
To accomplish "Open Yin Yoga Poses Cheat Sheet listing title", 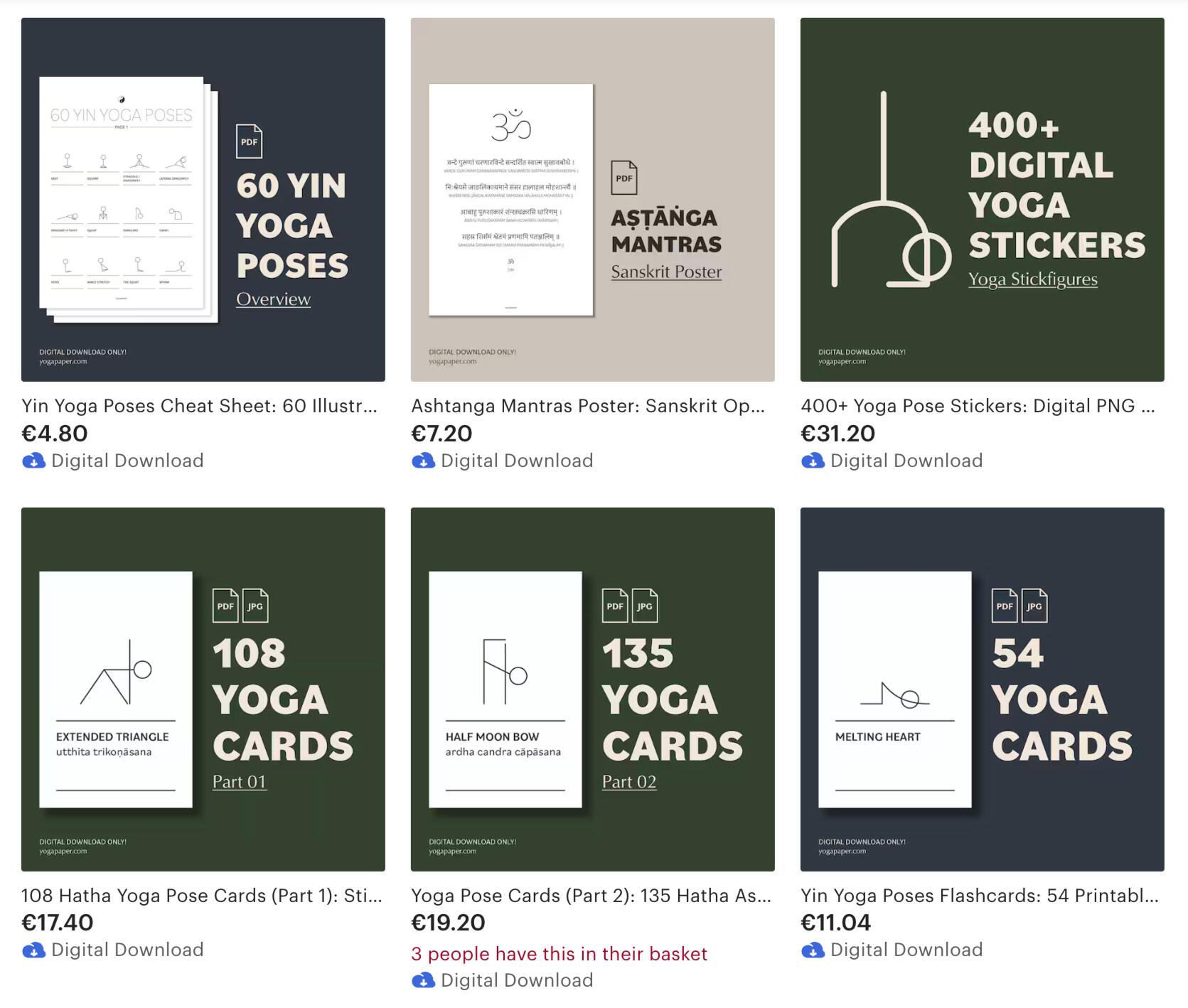I will coord(200,406).
